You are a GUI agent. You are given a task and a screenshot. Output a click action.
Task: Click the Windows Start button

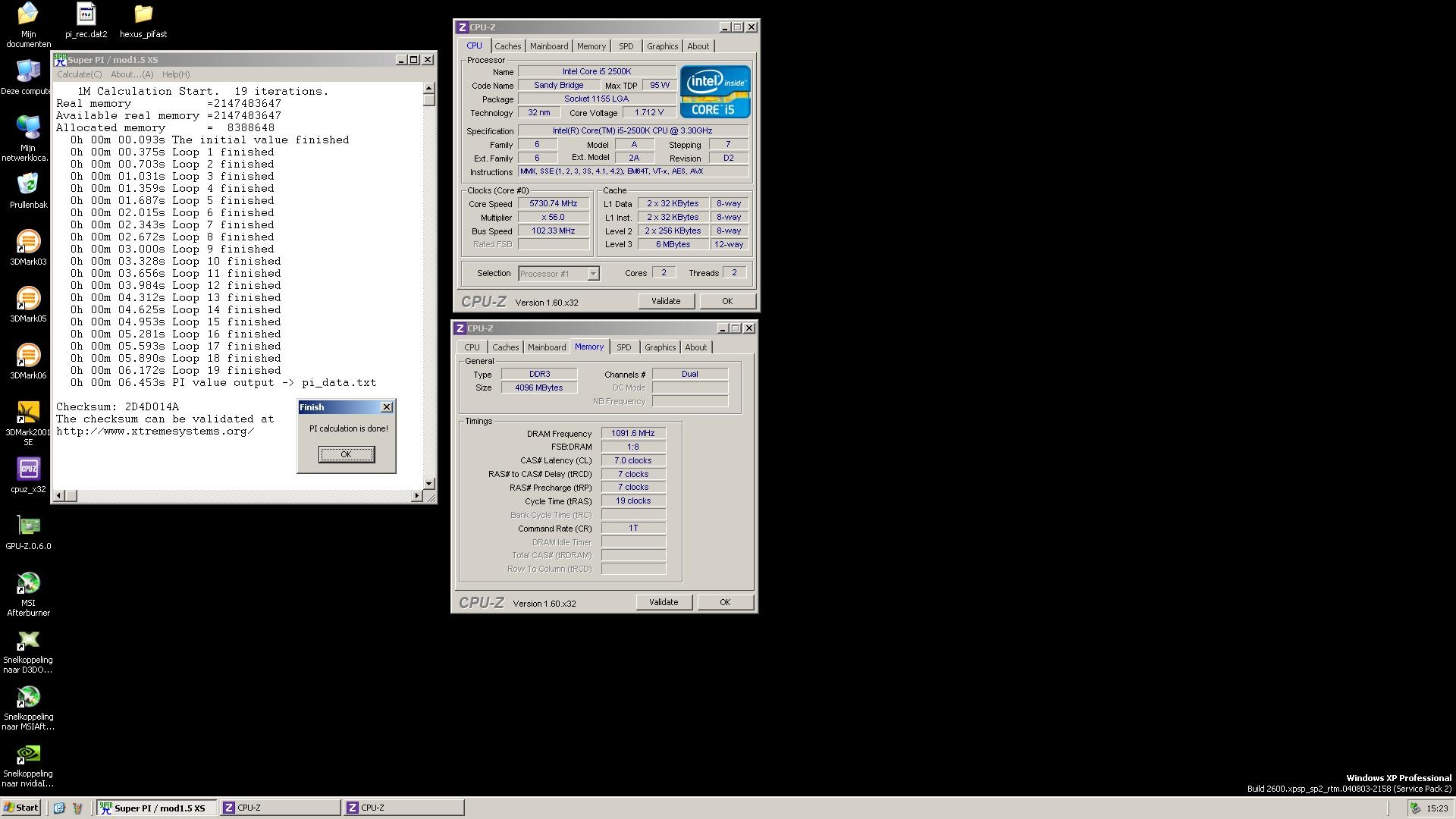[x=21, y=808]
